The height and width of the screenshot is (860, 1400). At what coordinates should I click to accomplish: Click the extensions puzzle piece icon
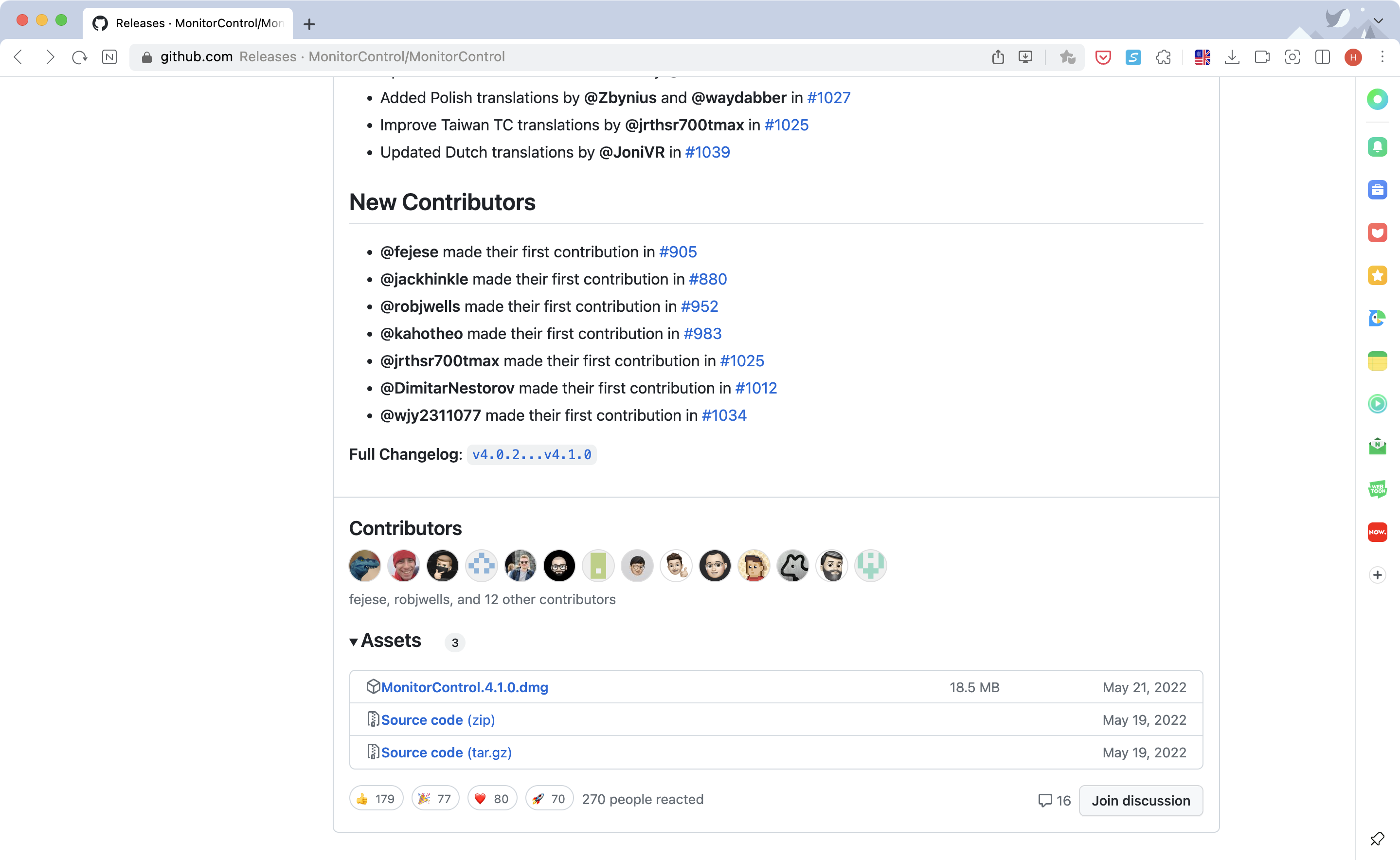[x=1163, y=57]
